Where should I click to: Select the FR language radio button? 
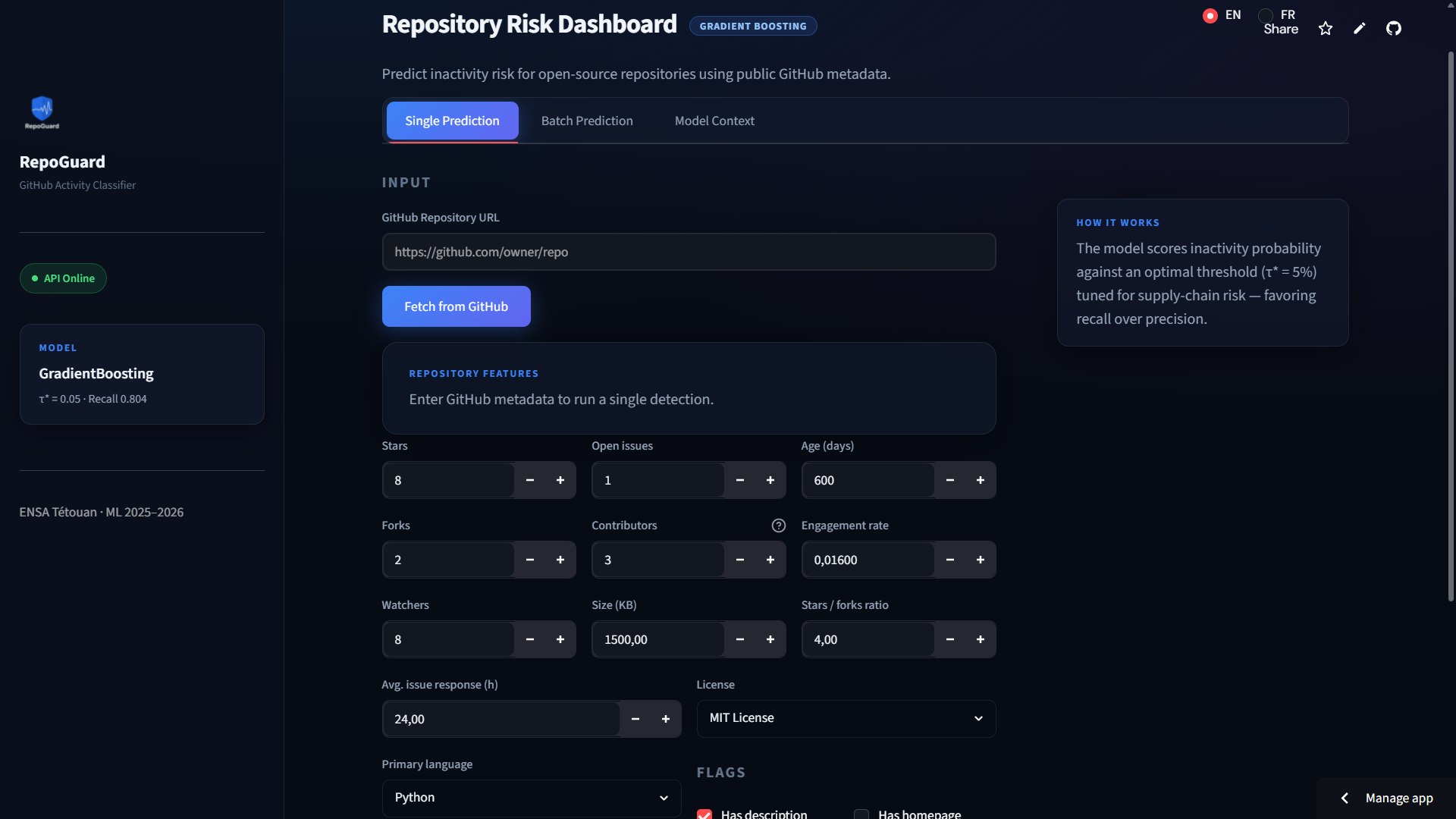point(1266,15)
